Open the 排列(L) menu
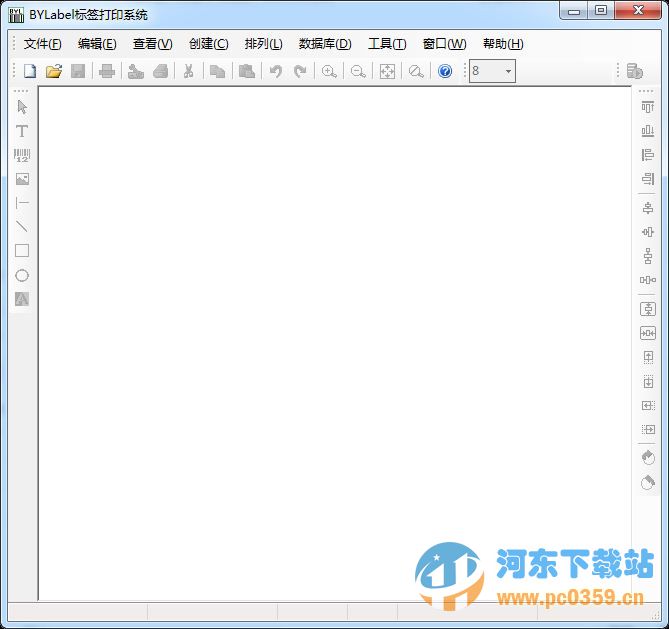Screen dimensions: 669x629 263,44
